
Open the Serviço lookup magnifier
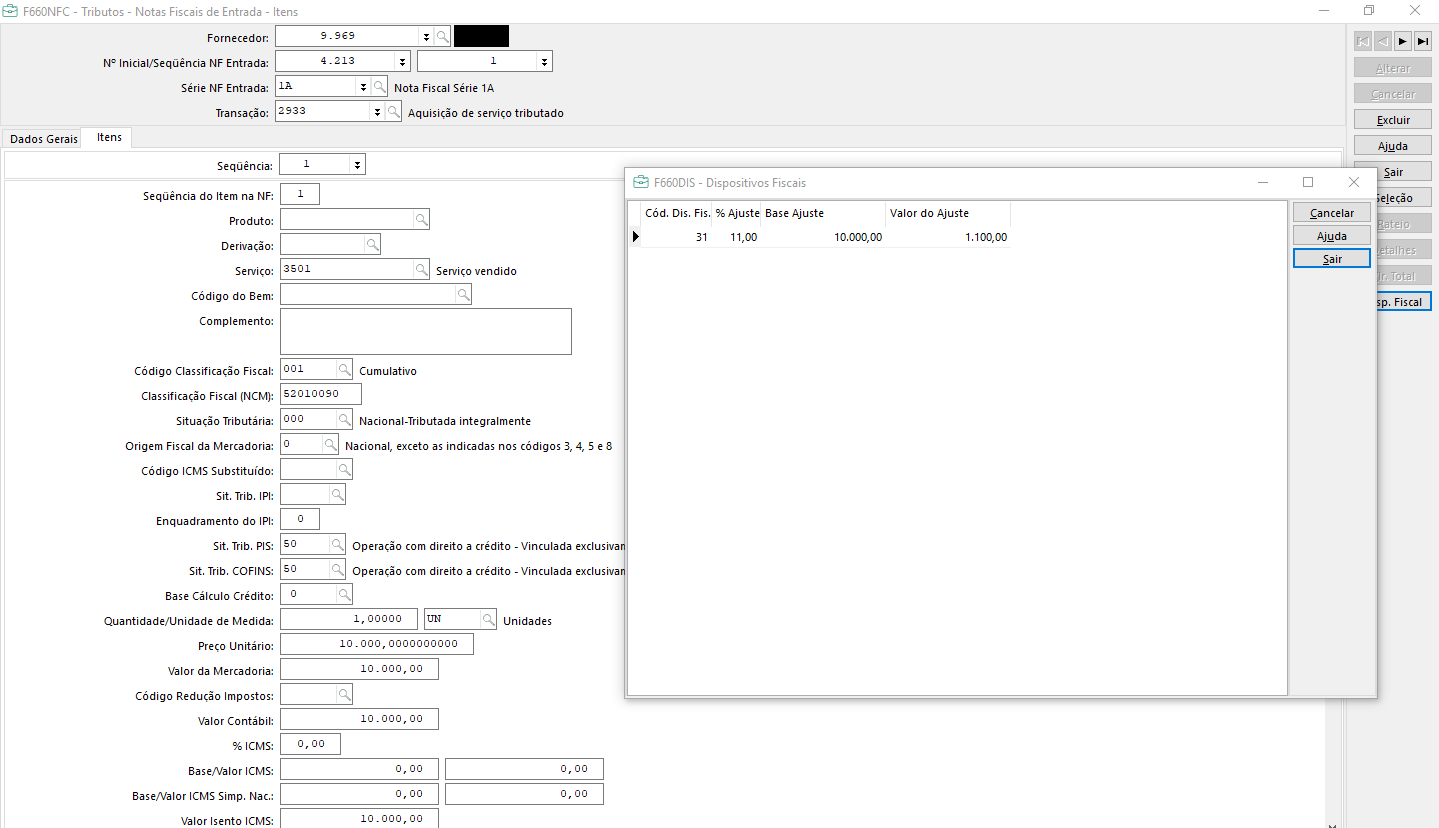(x=421, y=270)
